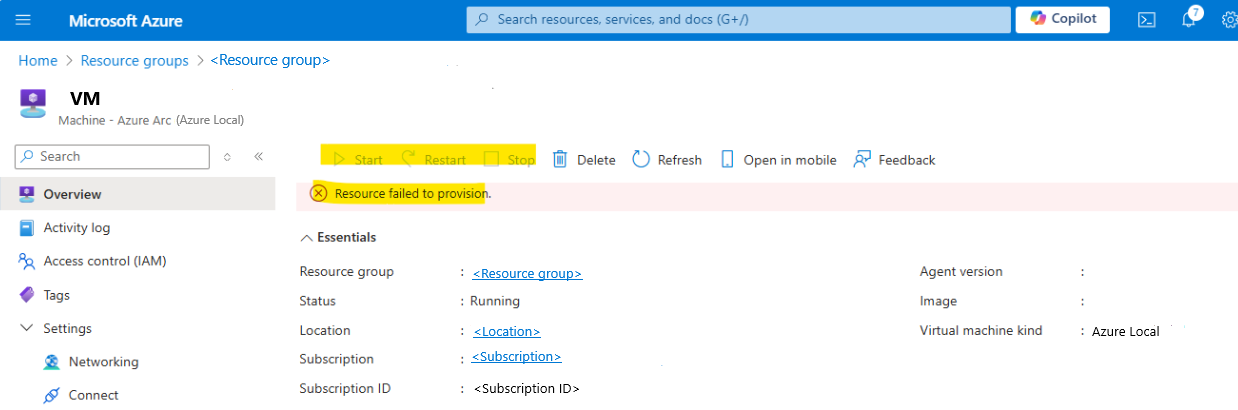The height and width of the screenshot is (410, 1238).
Task: Click the Delete trash icon
Action: point(560,159)
